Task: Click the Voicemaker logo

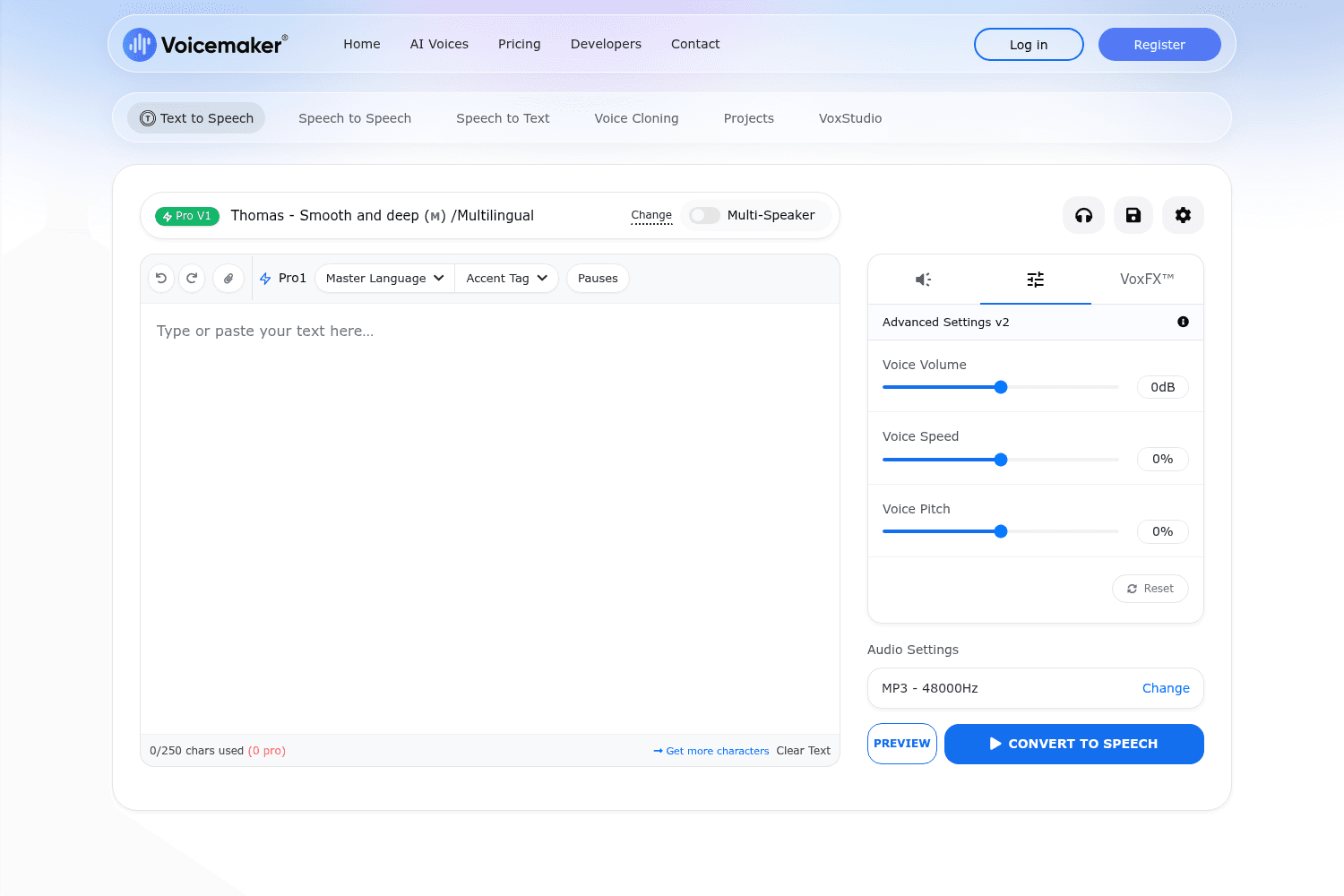Action: [x=205, y=44]
